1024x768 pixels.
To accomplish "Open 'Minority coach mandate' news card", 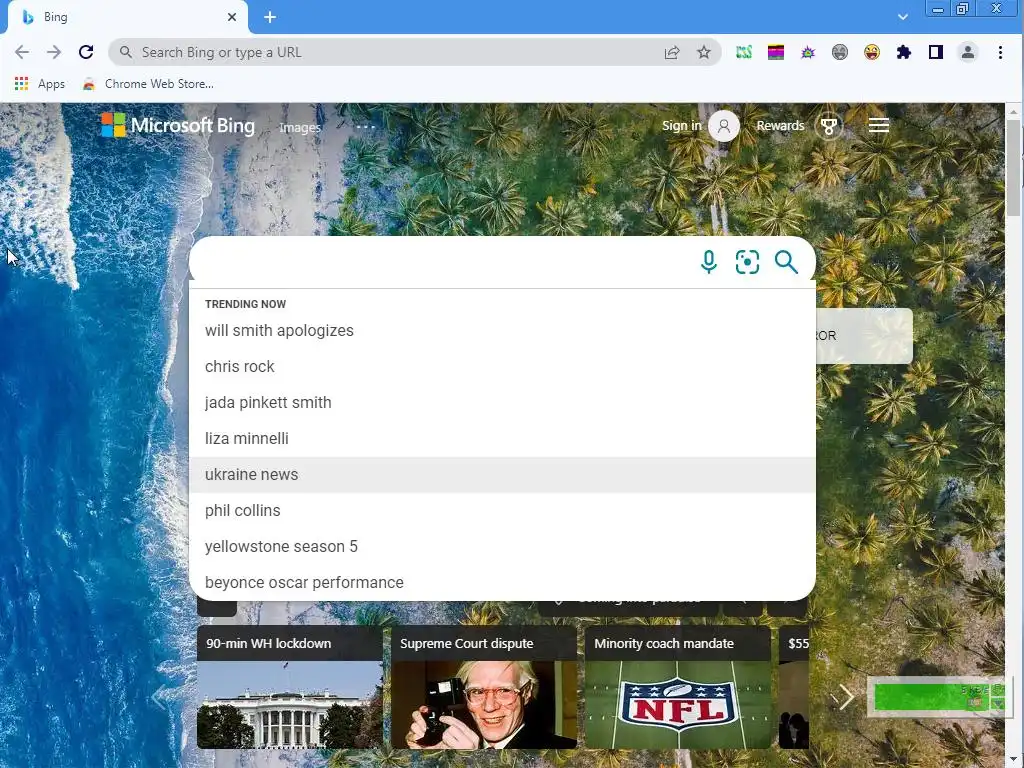I will pyautogui.click(x=678, y=687).
